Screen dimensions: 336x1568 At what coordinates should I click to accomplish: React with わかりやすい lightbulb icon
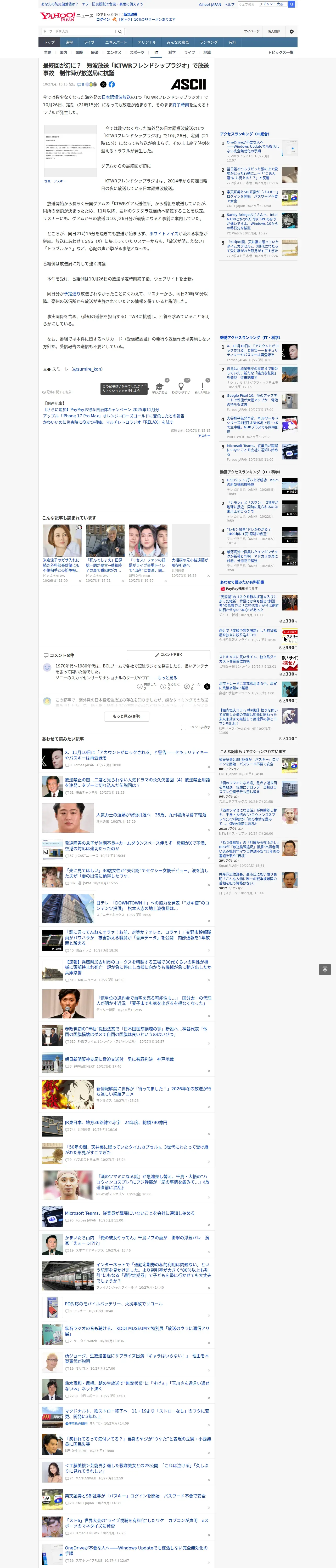point(181,387)
